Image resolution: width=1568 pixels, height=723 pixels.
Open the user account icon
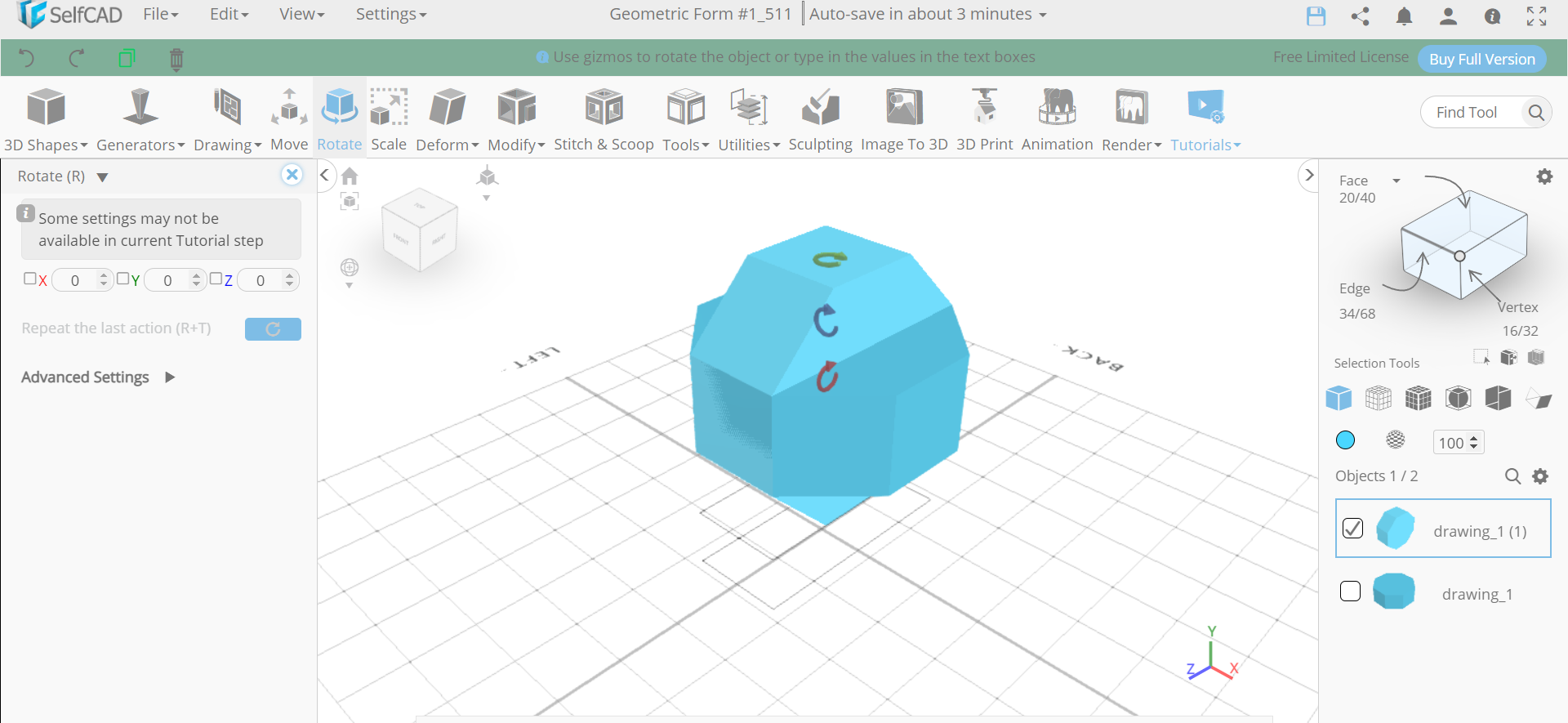coord(1448,16)
